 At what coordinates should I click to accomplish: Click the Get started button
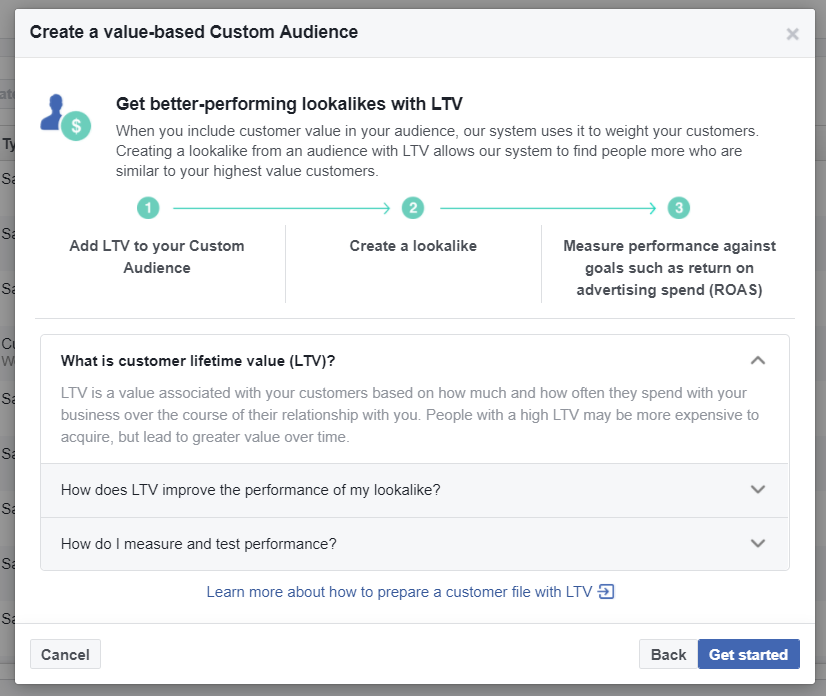tap(748, 654)
